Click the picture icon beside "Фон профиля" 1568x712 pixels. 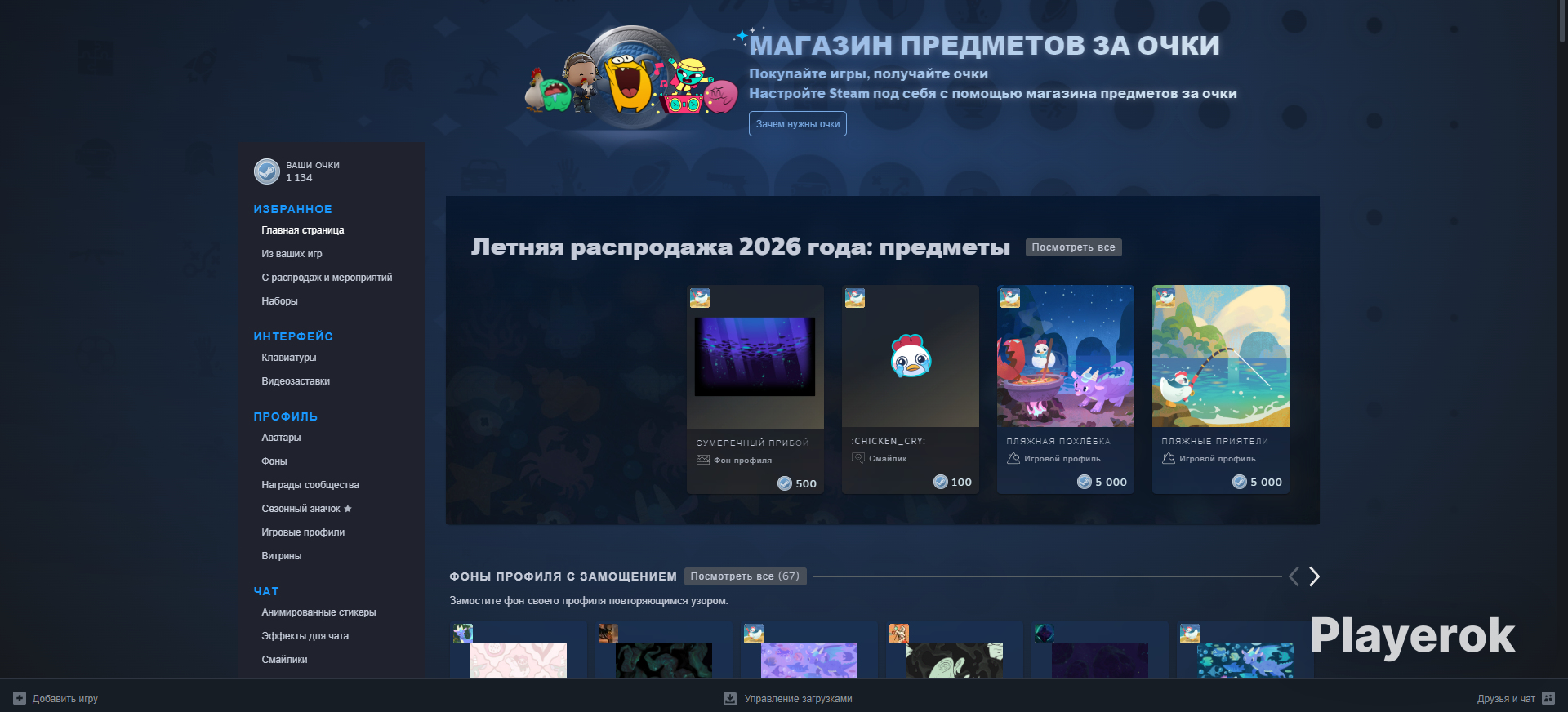pyautogui.click(x=703, y=460)
